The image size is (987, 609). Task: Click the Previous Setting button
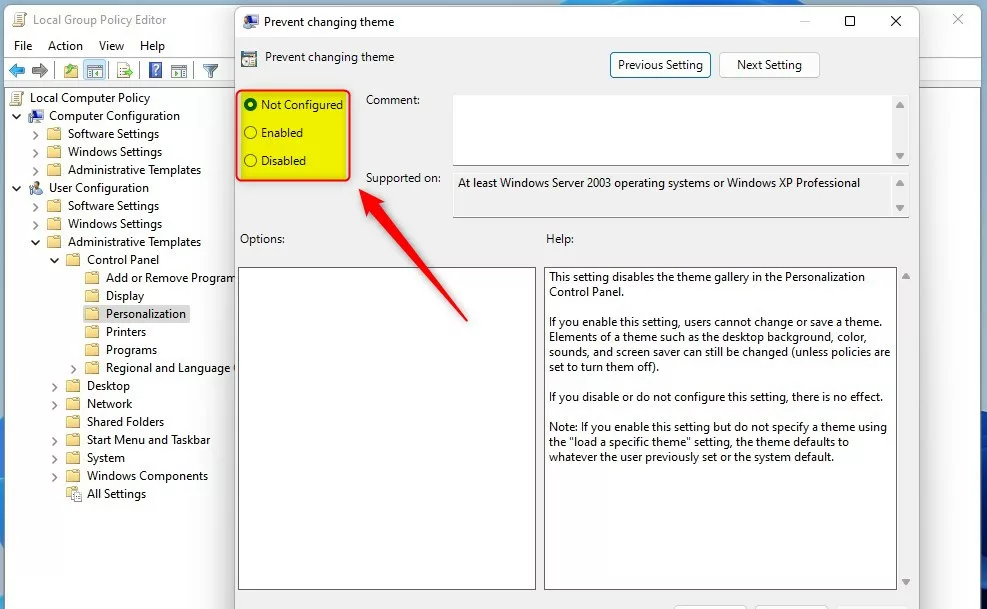coord(660,65)
